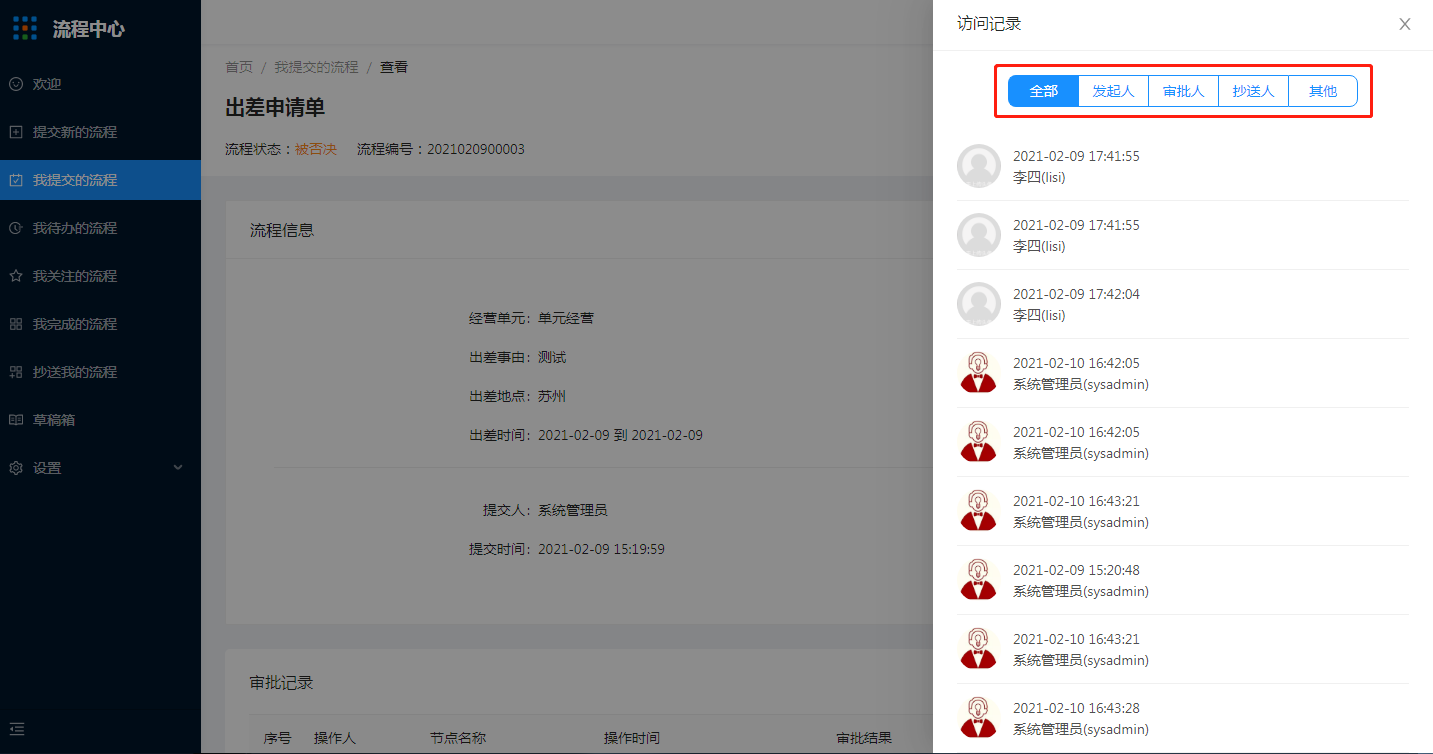Click sysadmin avatar at 2021-02-09 15:20:48
This screenshot has width=1433, height=754.
point(979,580)
